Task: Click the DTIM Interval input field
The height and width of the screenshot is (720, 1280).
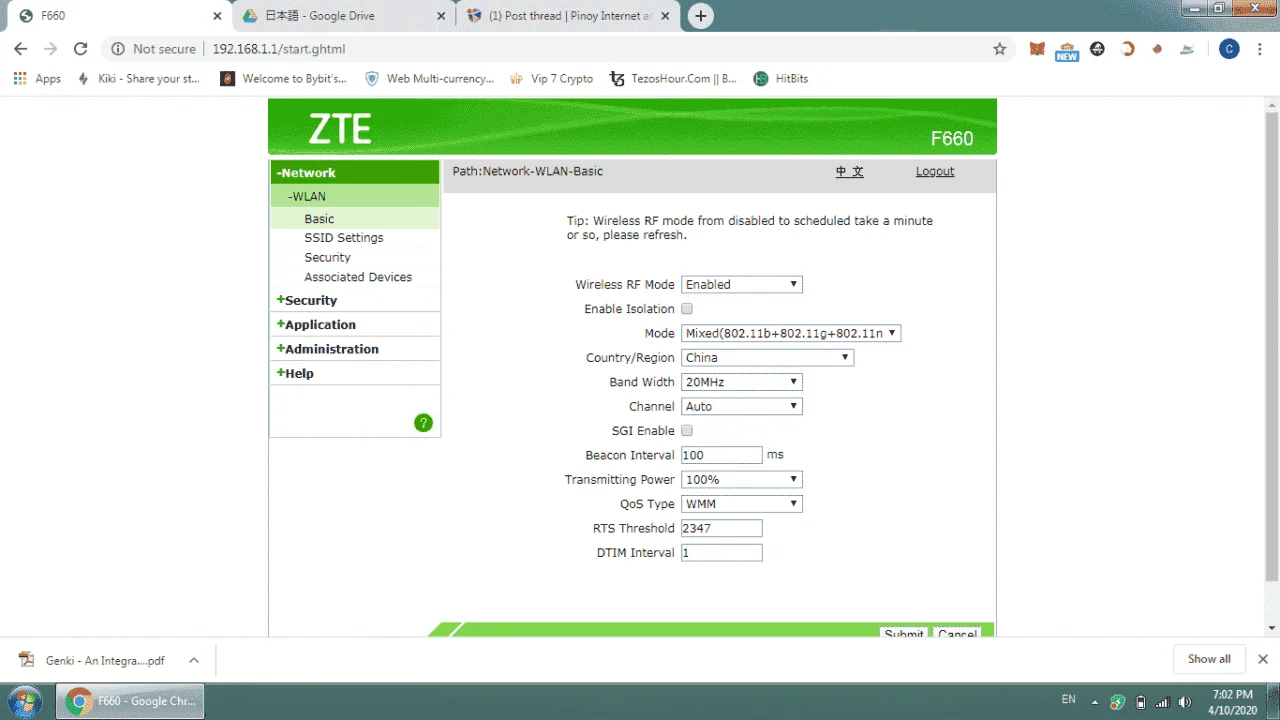Action: point(722,553)
